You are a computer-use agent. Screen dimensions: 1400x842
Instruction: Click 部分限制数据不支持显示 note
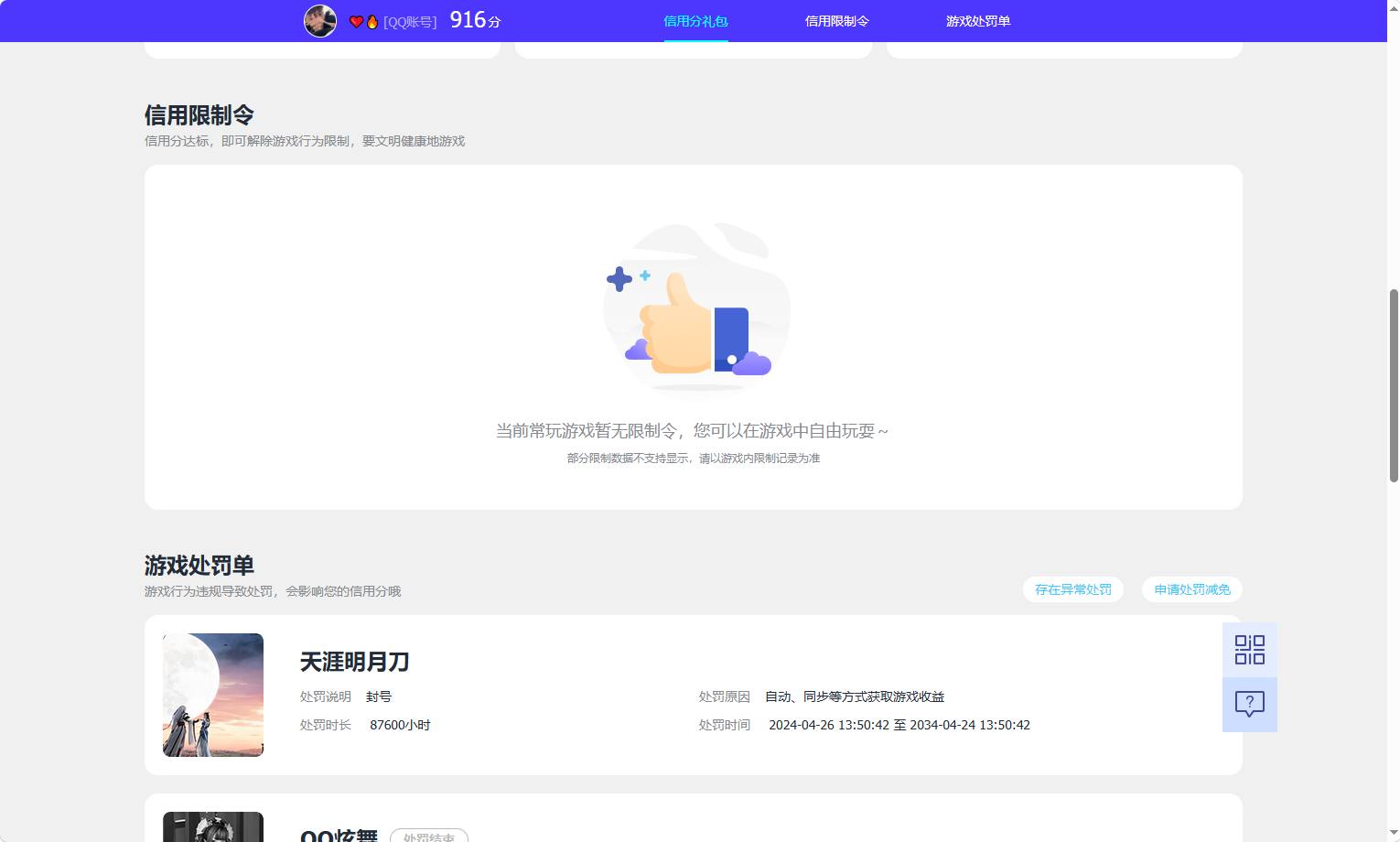[693, 458]
